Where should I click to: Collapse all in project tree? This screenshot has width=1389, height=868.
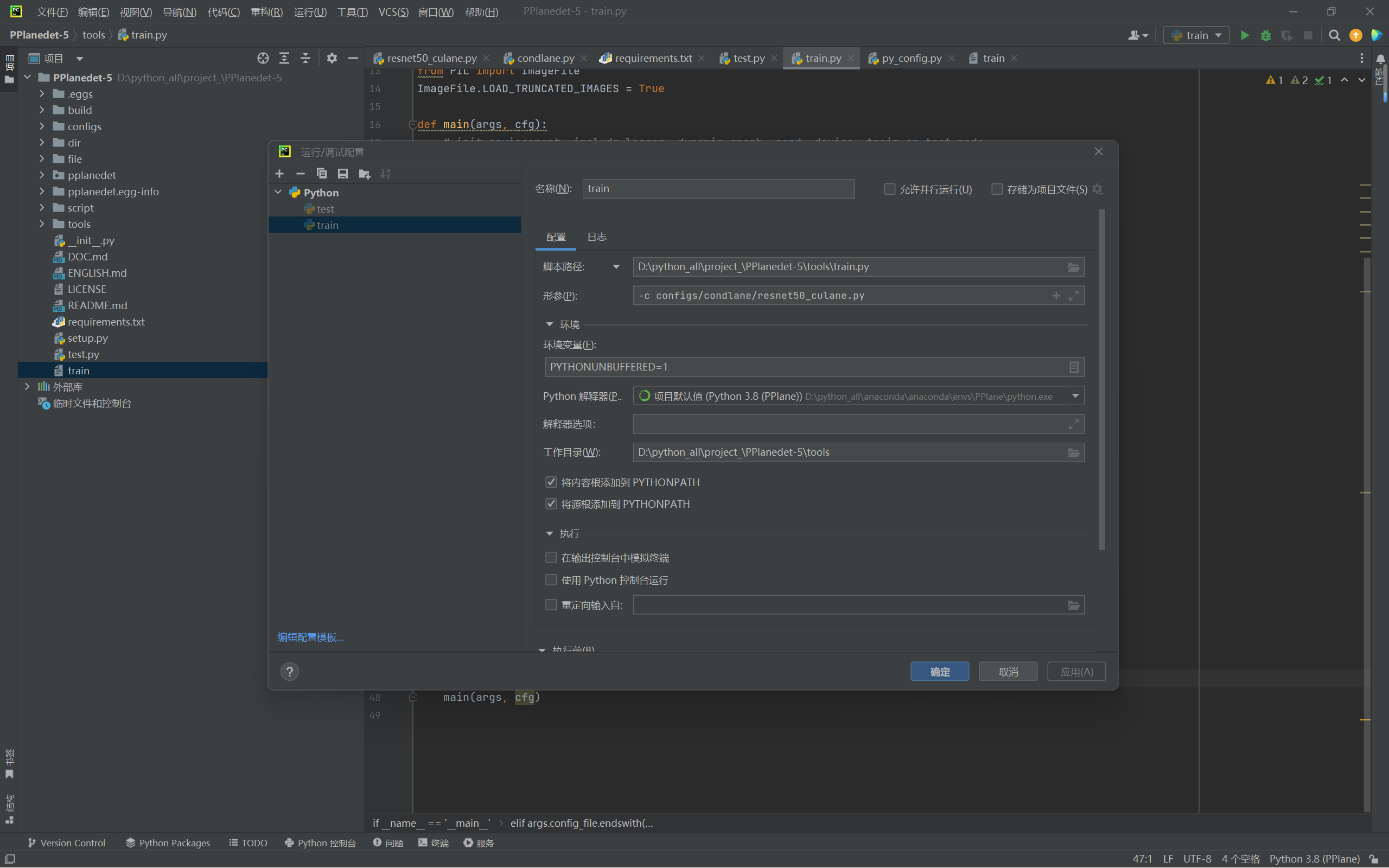pos(305,58)
